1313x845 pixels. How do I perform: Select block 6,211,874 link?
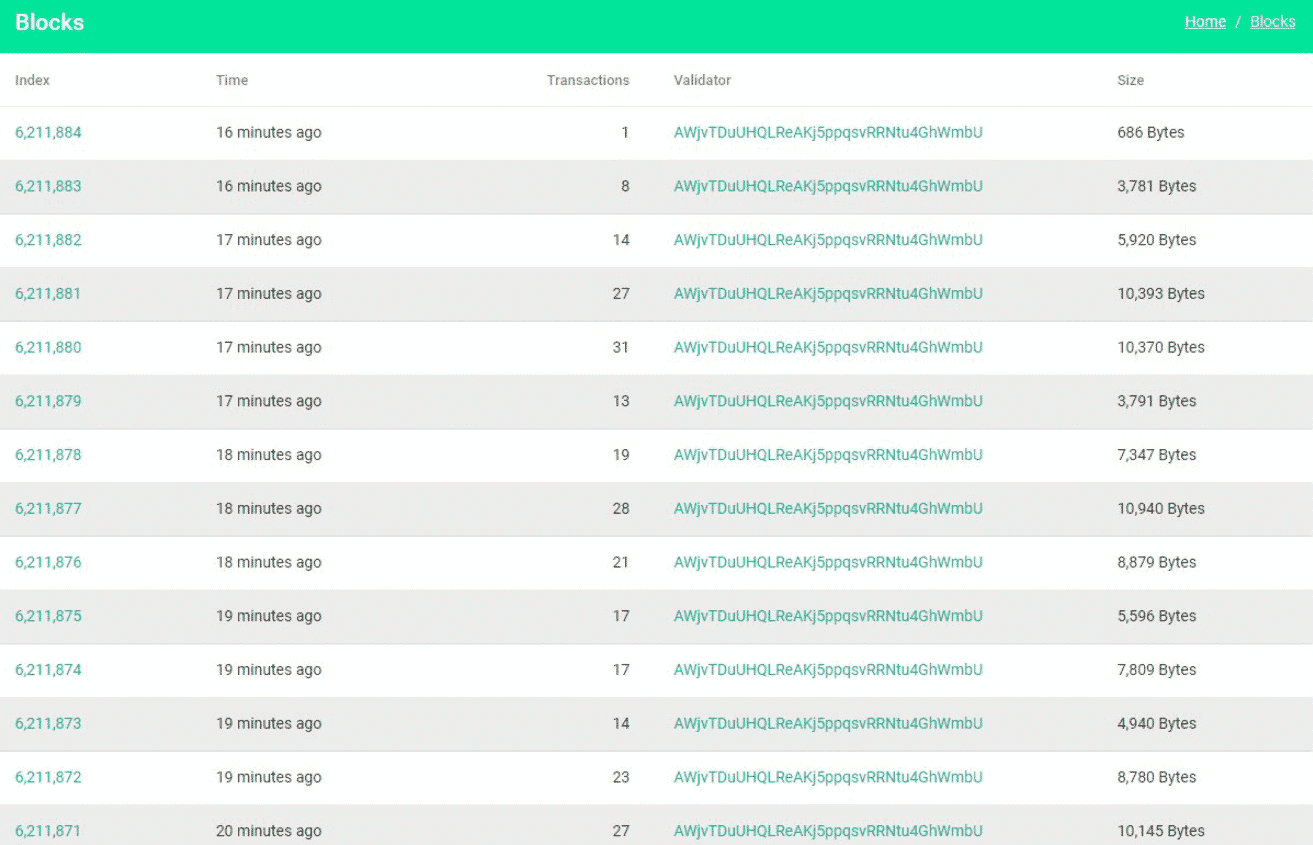tap(48, 670)
